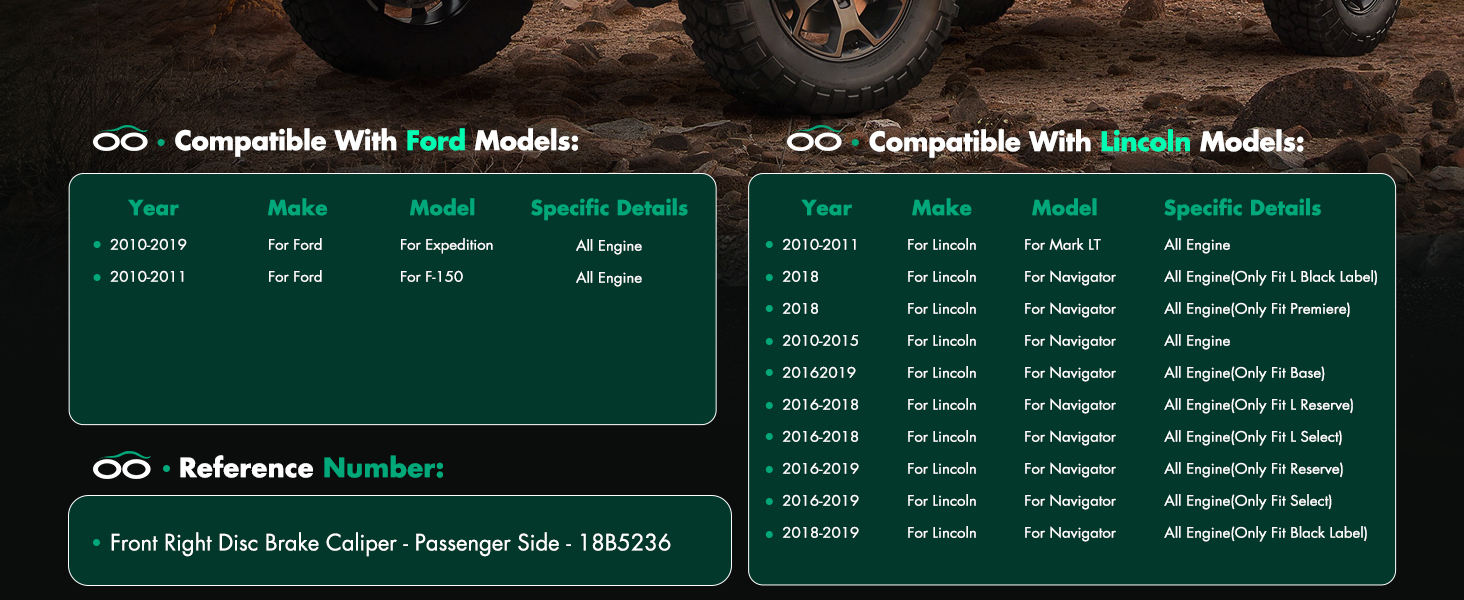Image resolution: width=1464 pixels, height=600 pixels.
Task: Click the "For Mark LT" model entry
Action: coord(1062,245)
